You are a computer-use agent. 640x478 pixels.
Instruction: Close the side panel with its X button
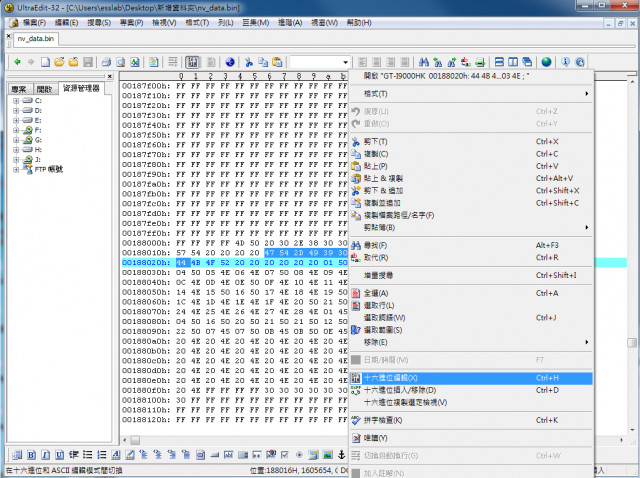pos(109,76)
